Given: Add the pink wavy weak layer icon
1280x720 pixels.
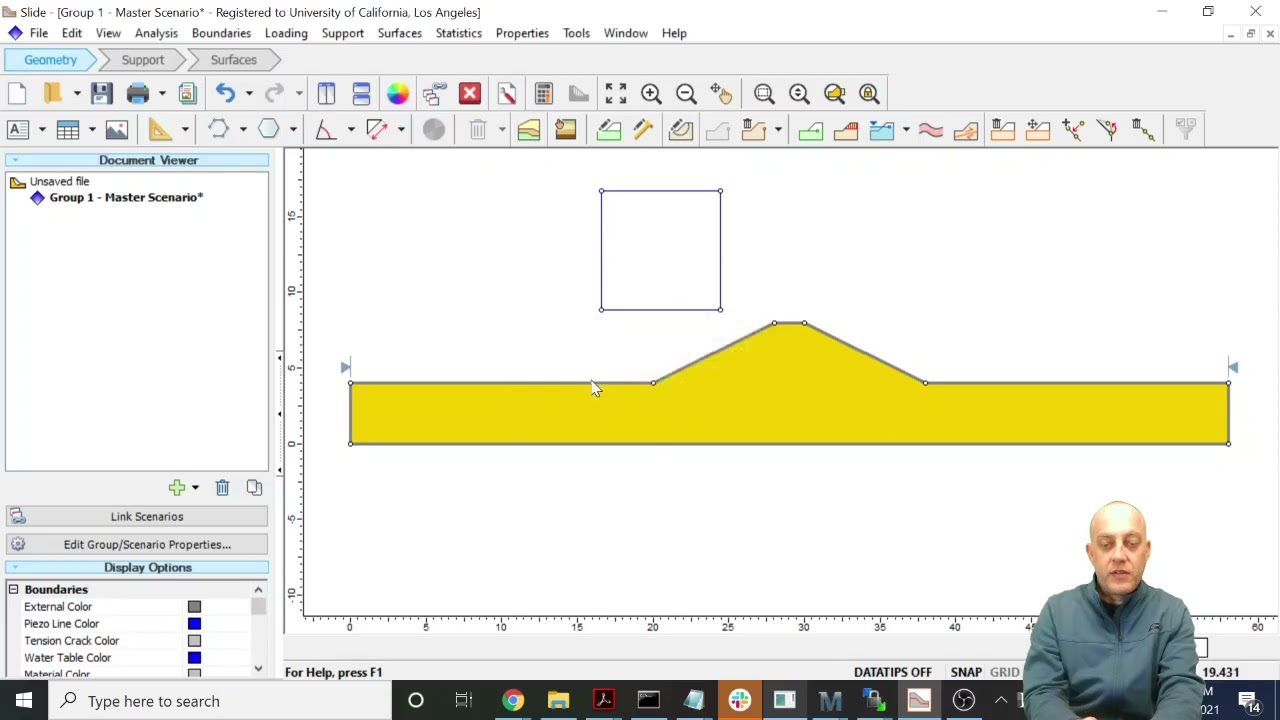Looking at the screenshot, I should [x=930, y=129].
